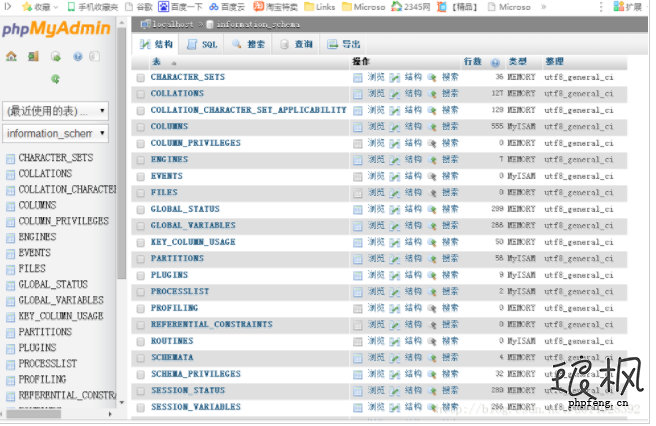Tick the SCHEMATA row checkbox
656x426 pixels.
tap(141, 358)
